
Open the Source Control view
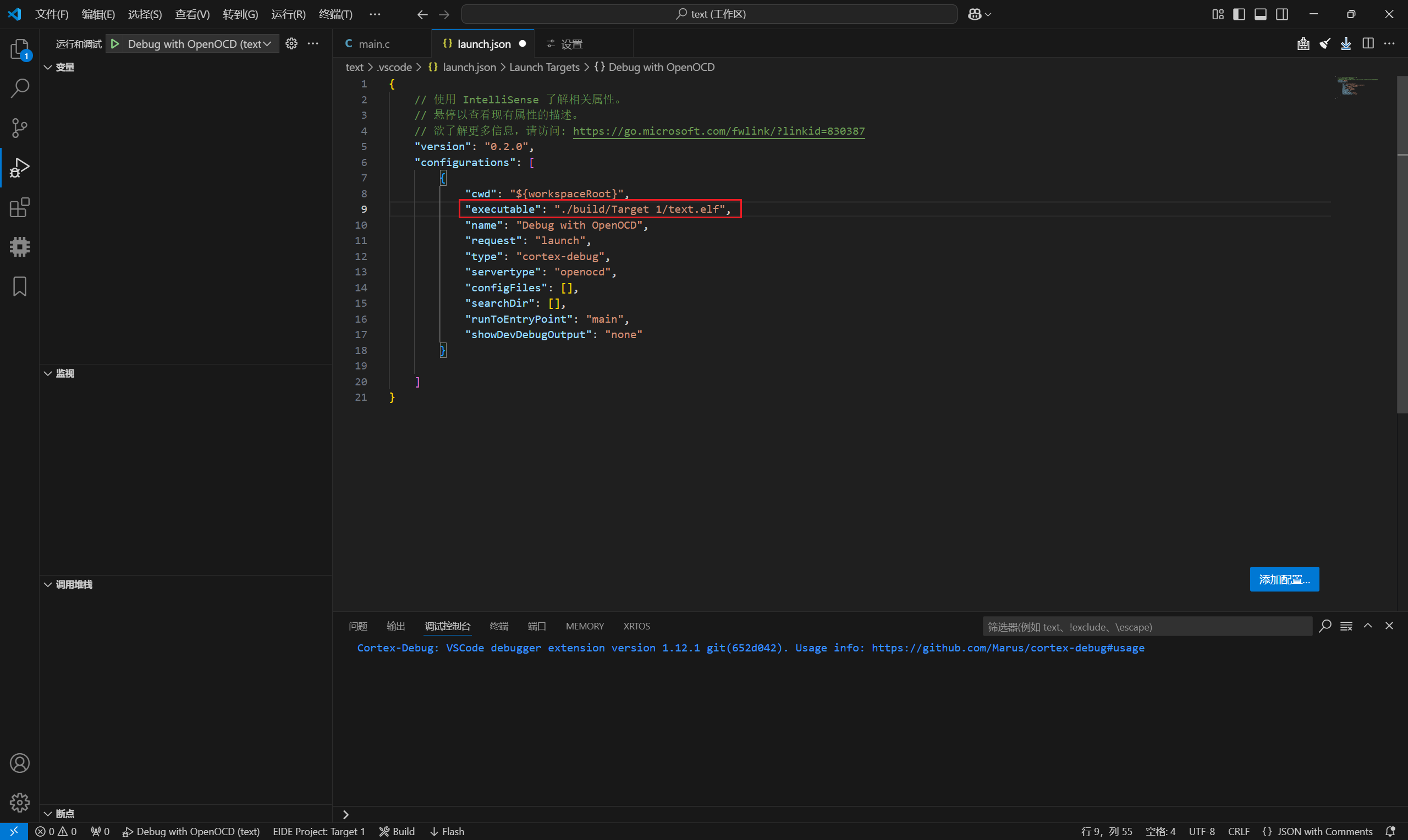(19, 128)
